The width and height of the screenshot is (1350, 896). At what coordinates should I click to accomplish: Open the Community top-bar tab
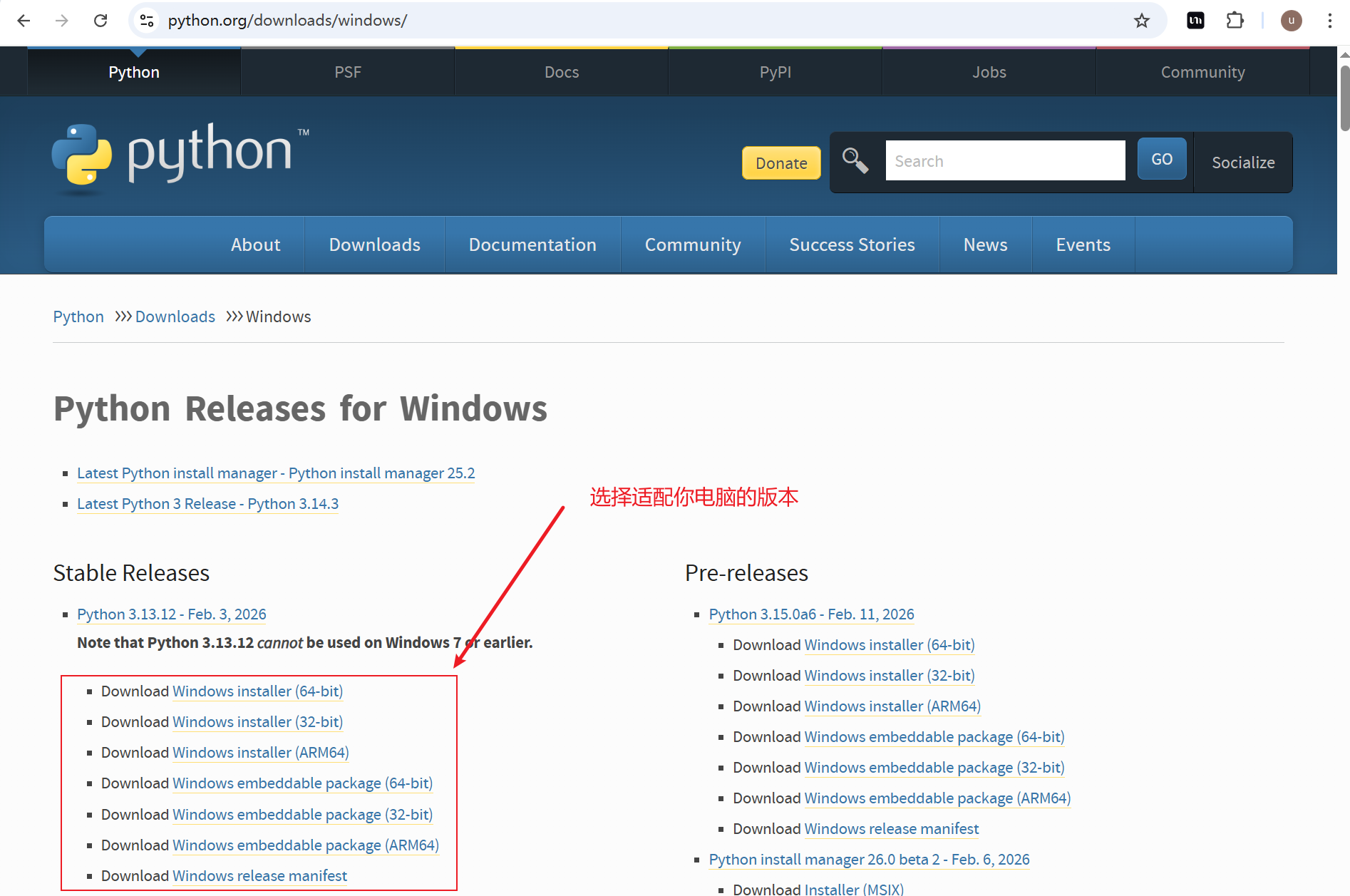(1203, 72)
